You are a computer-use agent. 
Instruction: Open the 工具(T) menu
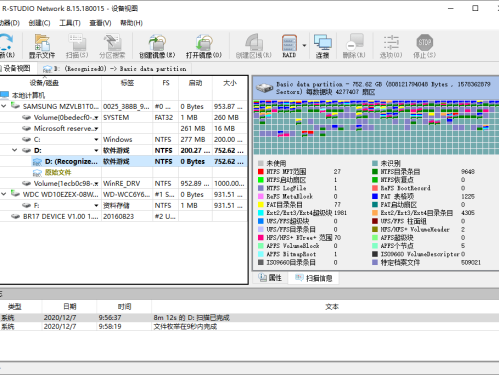(x=70, y=23)
